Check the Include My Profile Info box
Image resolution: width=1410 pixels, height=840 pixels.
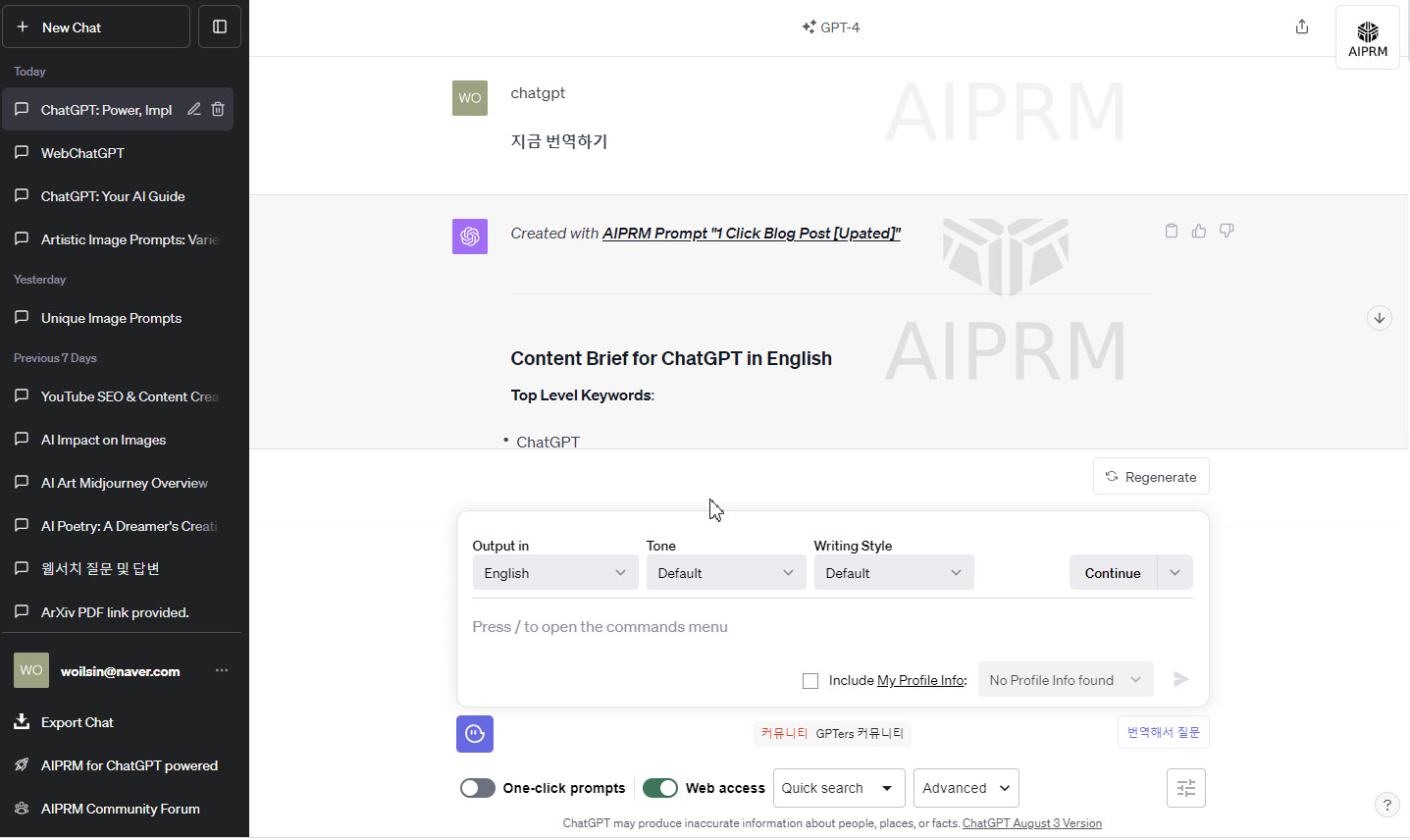click(x=810, y=681)
